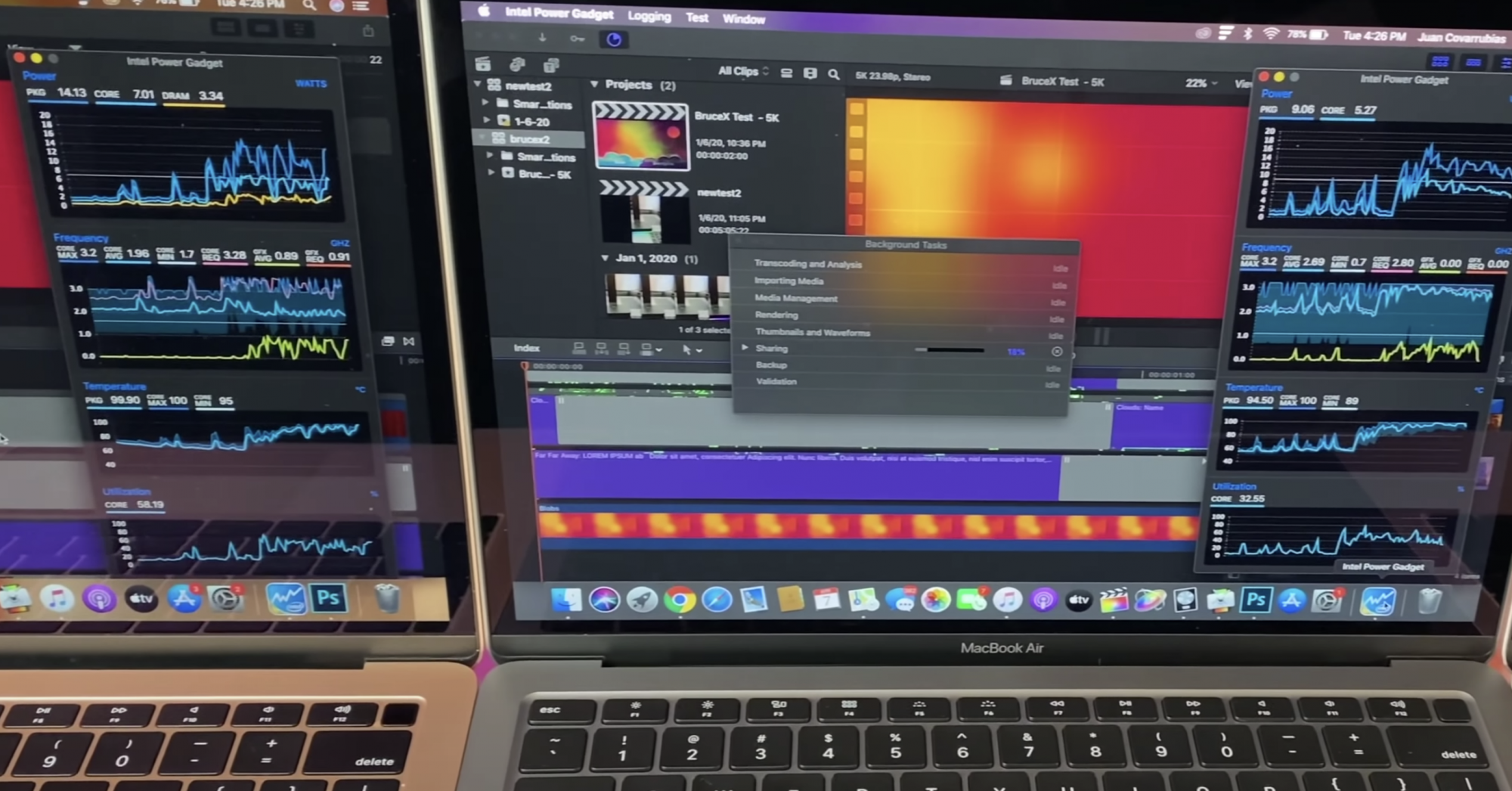This screenshot has height=791, width=1512.
Task: Click the Index button above timeline
Action: (x=527, y=348)
